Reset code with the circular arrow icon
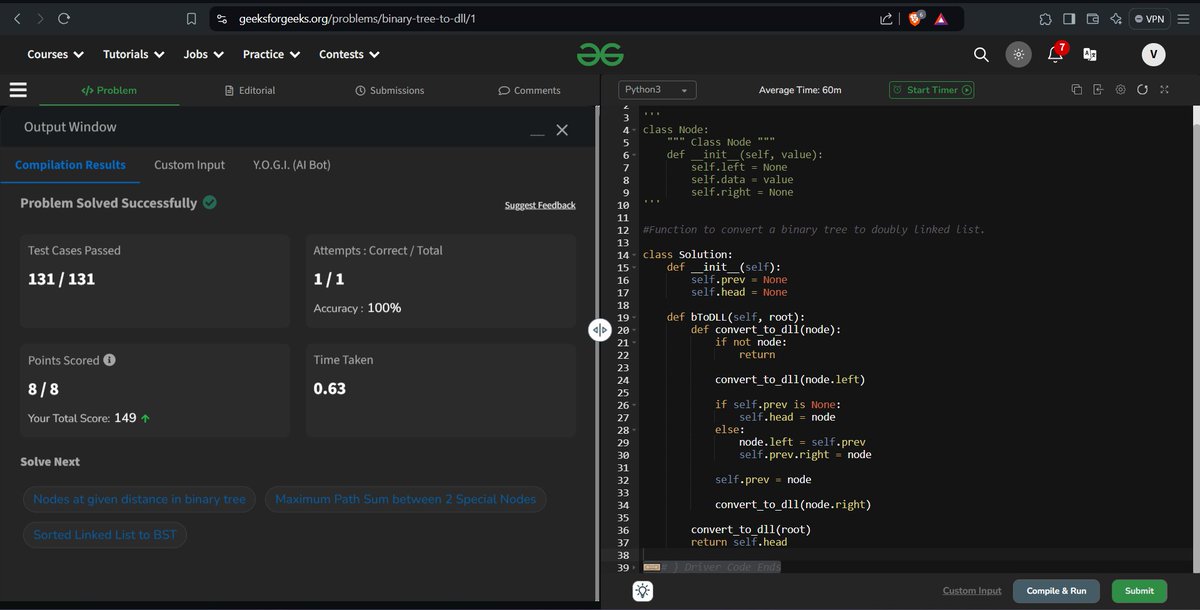Viewport: 1200px width, 610px height. [x=1142, y=90]
